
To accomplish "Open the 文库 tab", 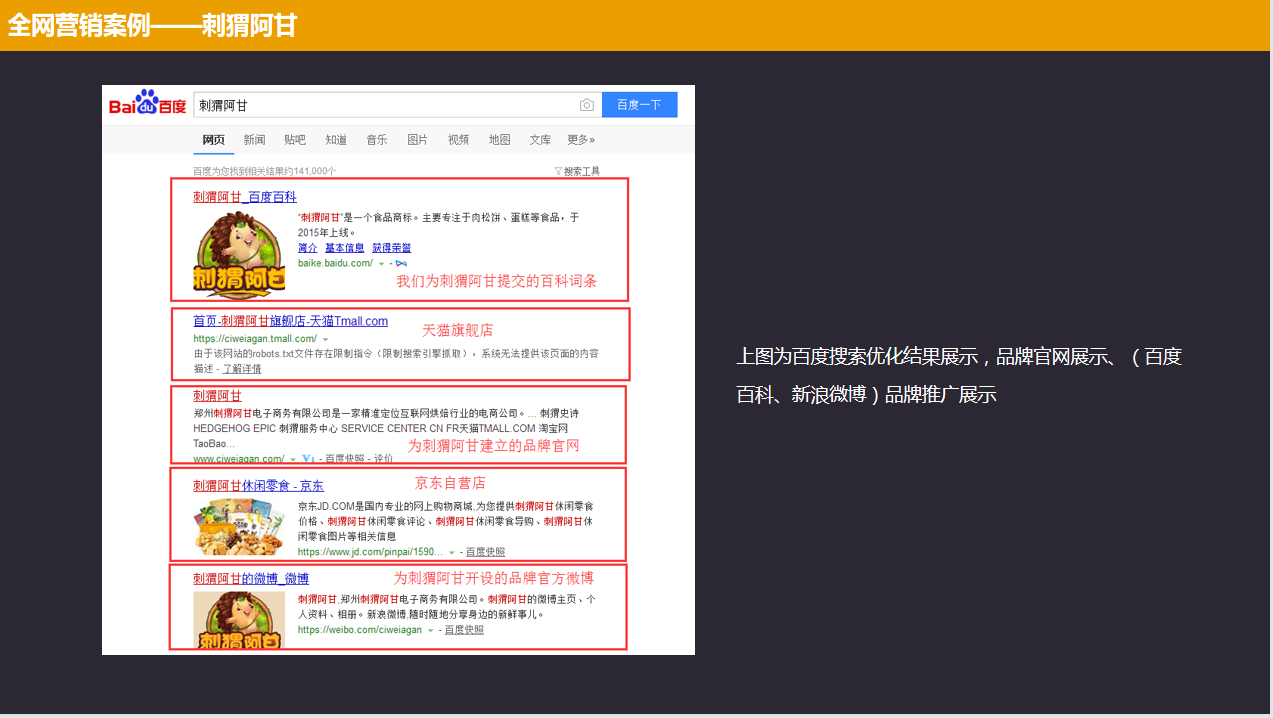I will [540, 140].
